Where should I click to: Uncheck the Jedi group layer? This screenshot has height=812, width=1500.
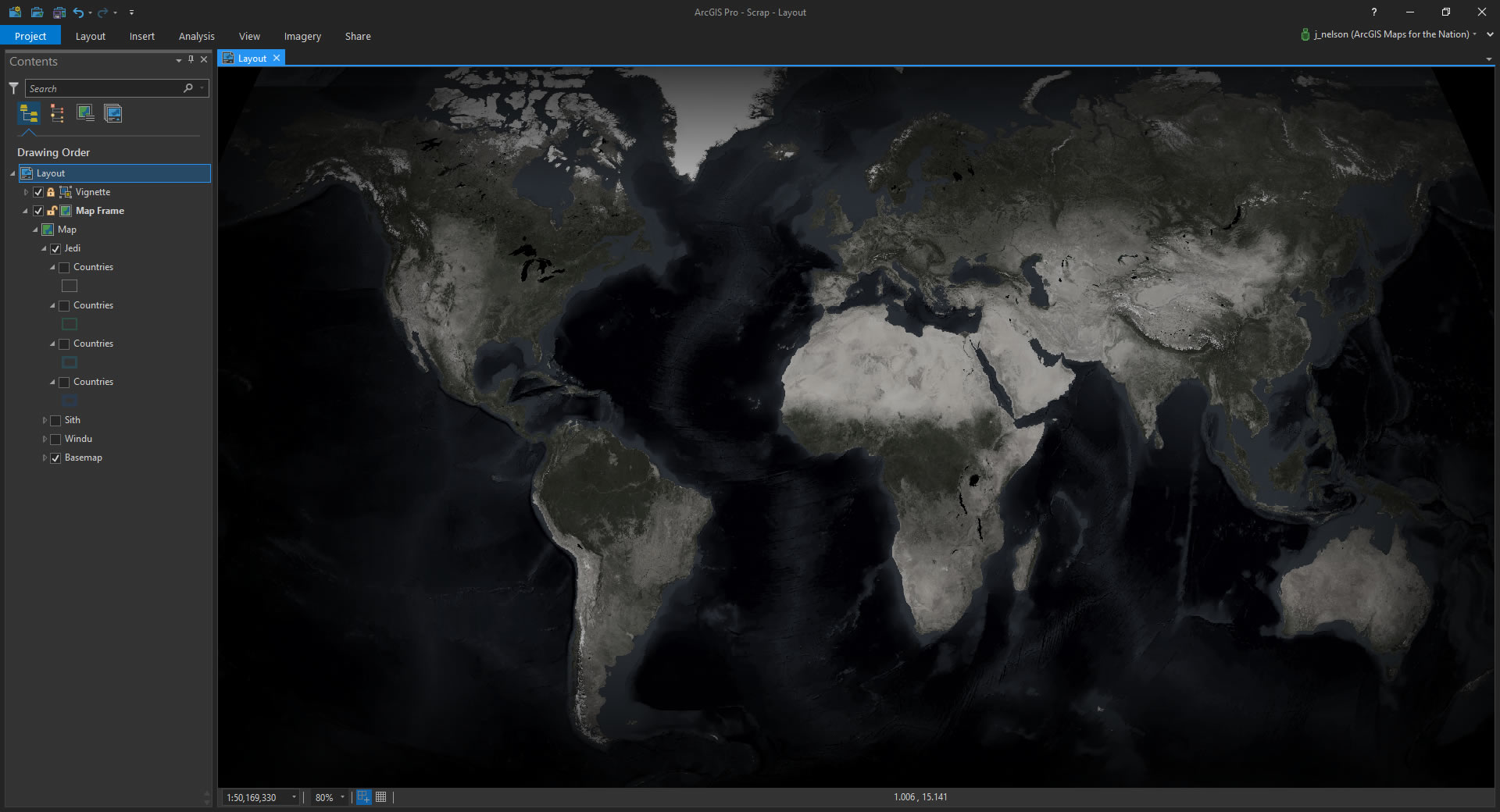[x=55, y=249]
